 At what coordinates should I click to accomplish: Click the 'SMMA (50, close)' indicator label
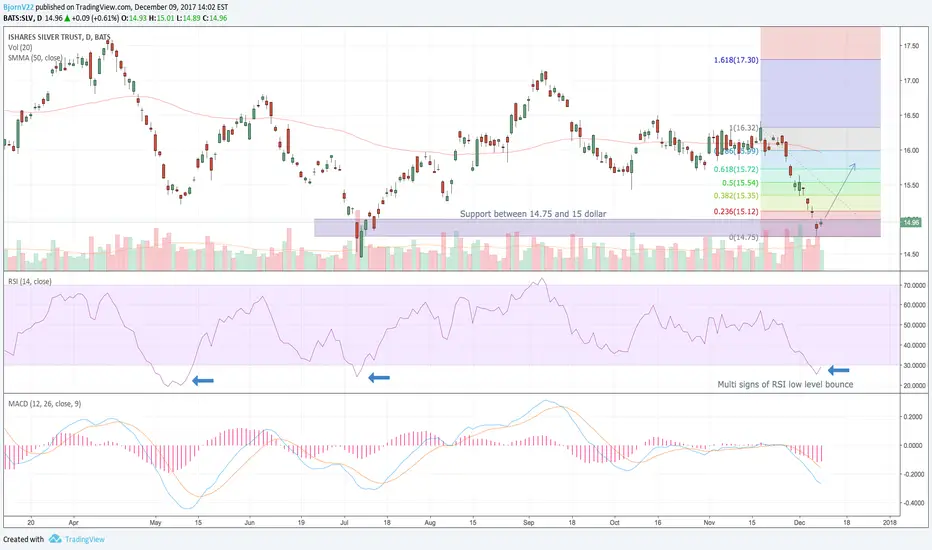tap(35, 58)
